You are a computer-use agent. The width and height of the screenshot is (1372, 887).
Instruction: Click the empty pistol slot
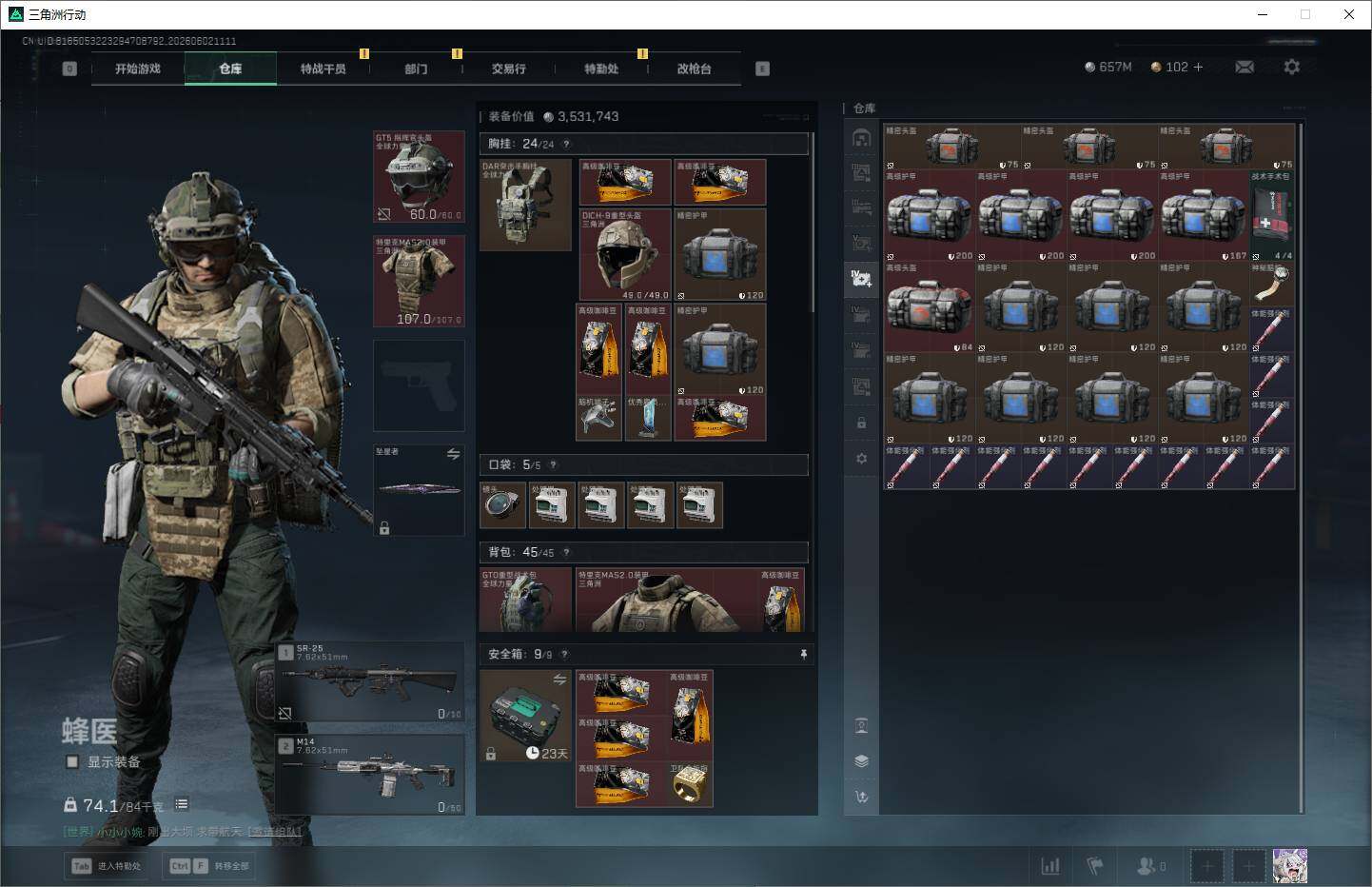[x=419, y=384]
